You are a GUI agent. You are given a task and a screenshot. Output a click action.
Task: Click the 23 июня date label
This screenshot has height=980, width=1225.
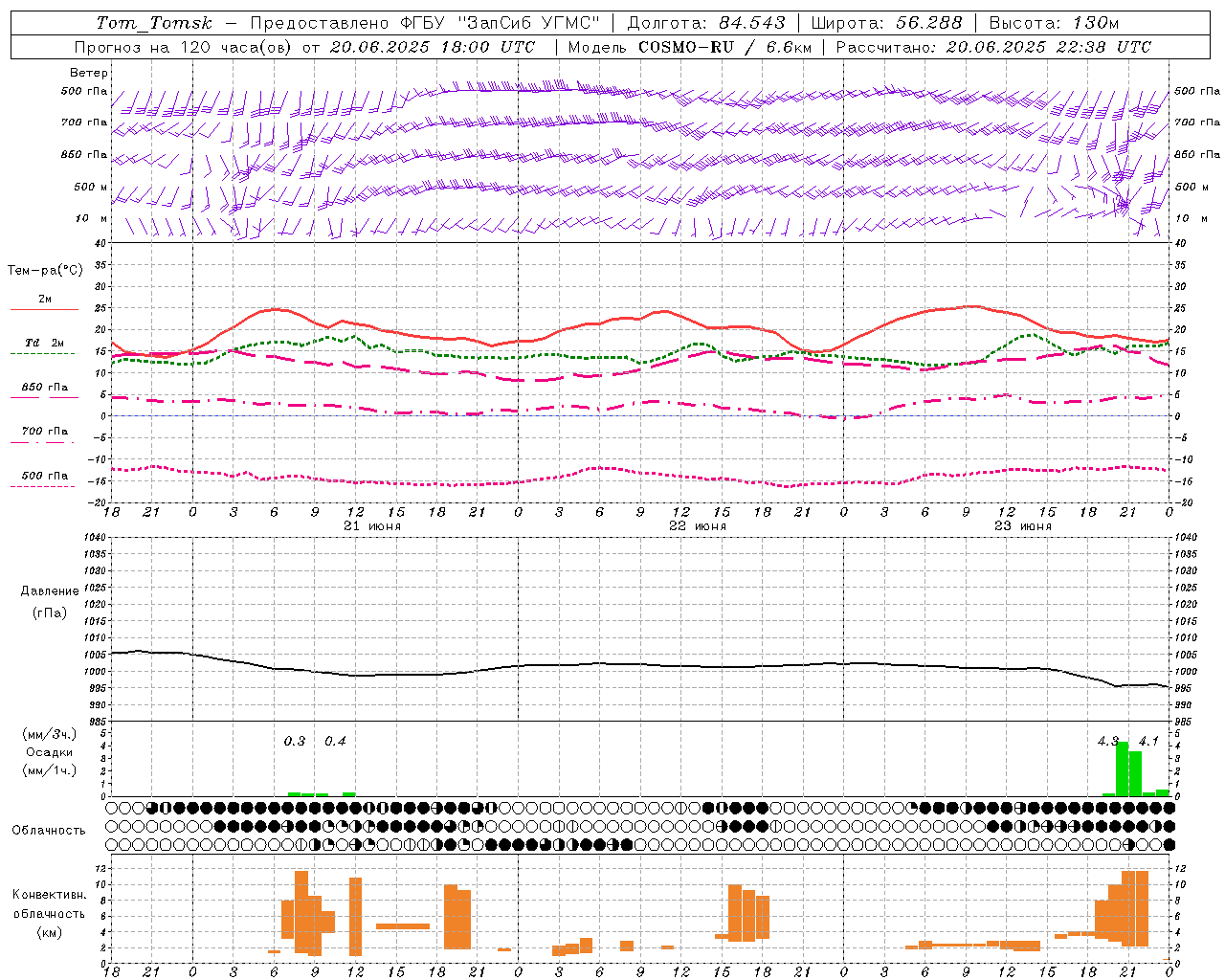coord(1022,526)
